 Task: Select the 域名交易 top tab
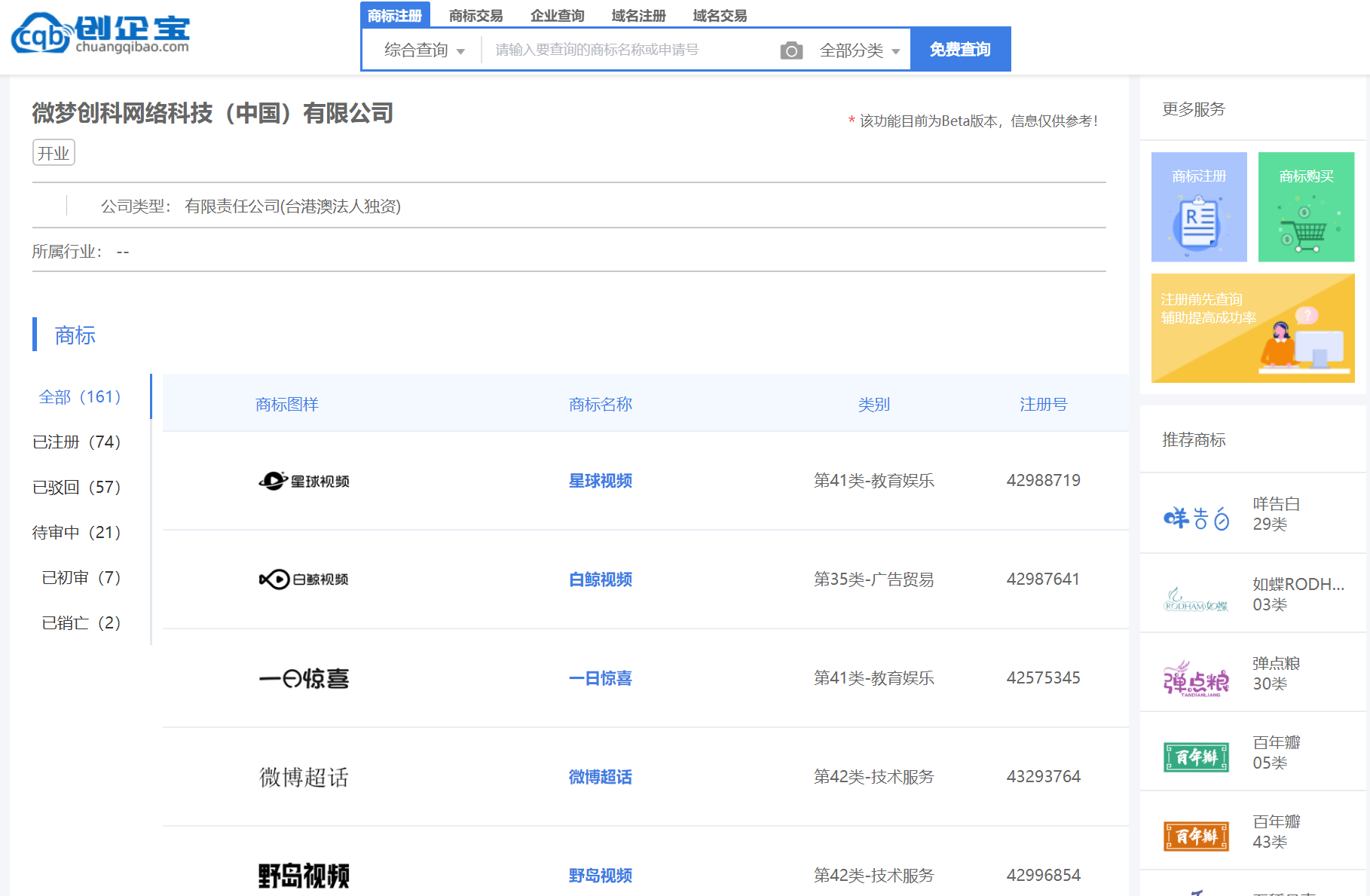720,15
